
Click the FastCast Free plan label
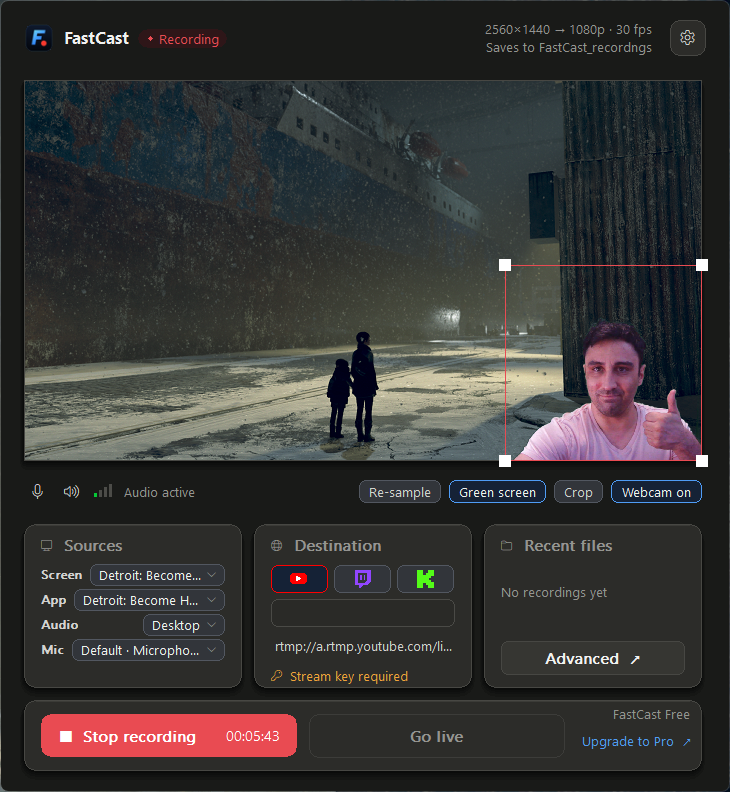click(651, 714)
